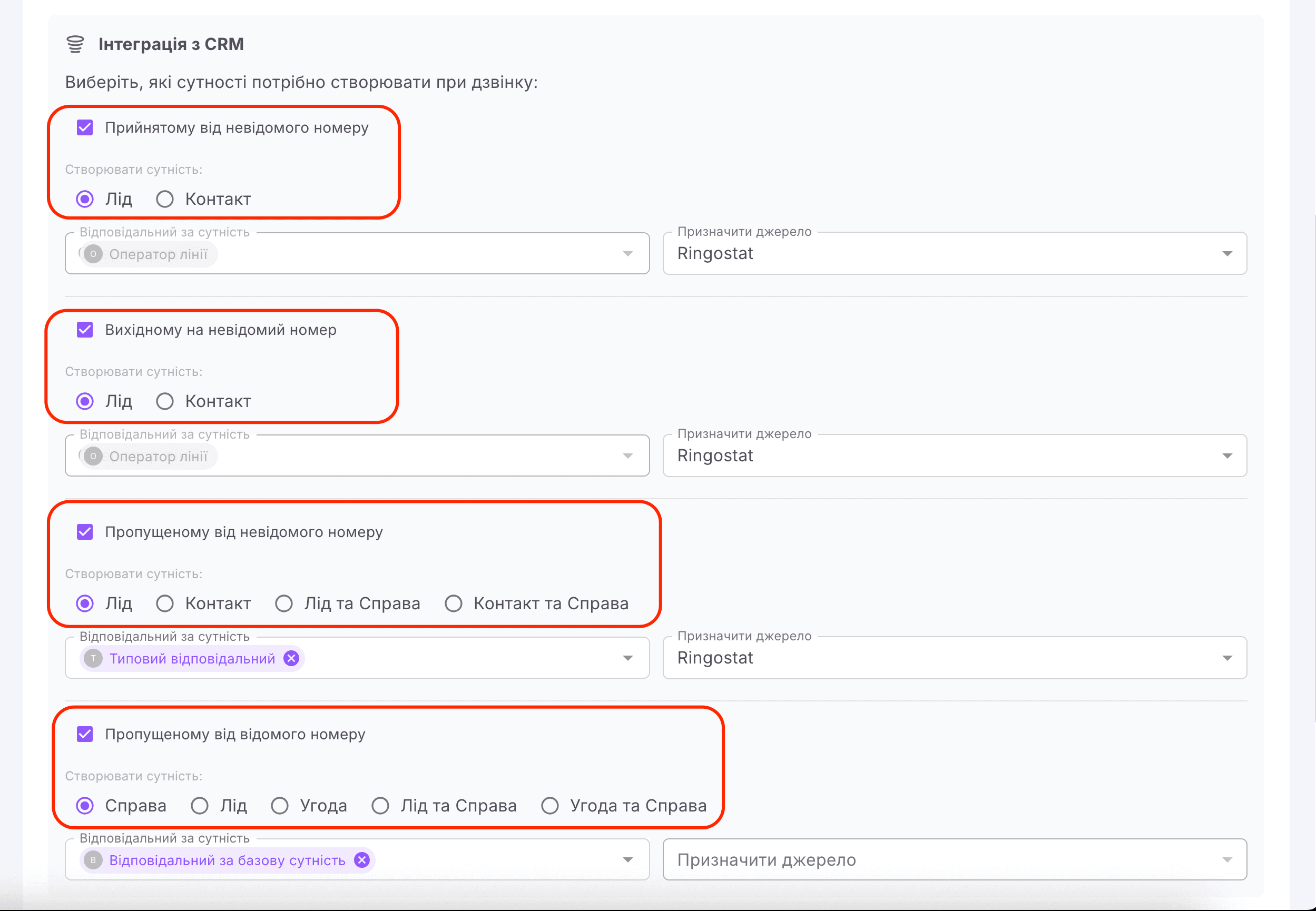
Task: Select 'Угода' for missed known-number calls
Action: [x=280, y=805]
